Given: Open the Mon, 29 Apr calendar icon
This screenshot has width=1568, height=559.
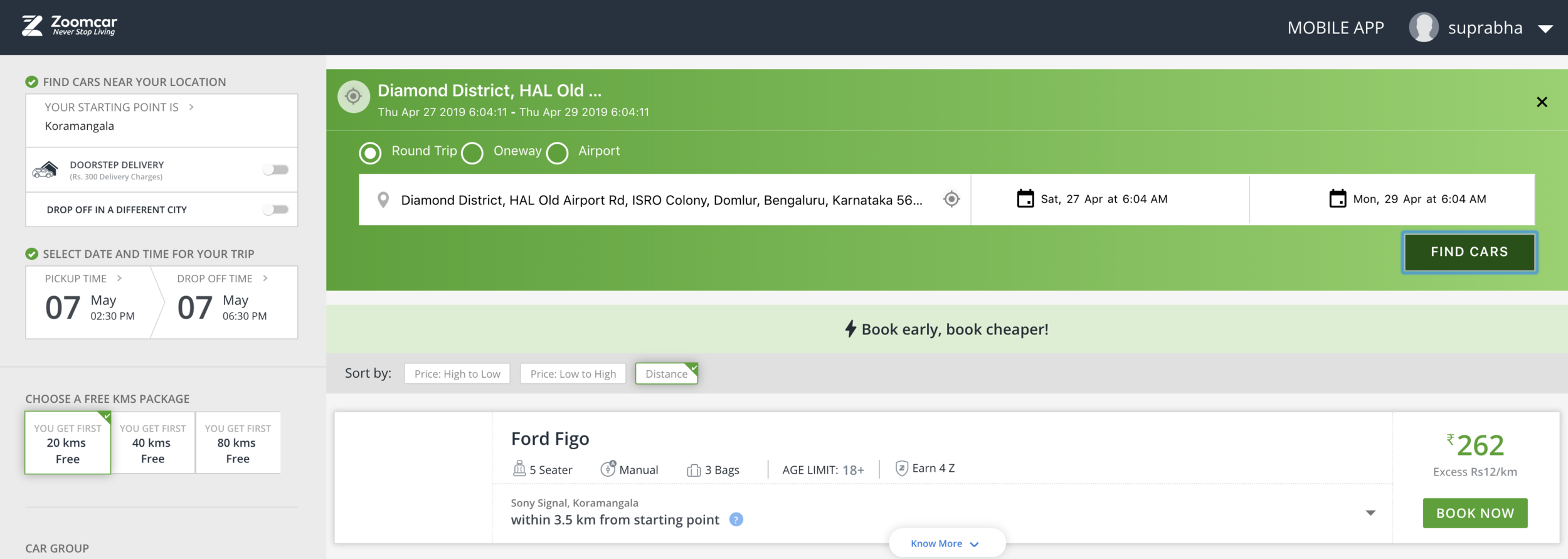Looking at the screenshot, I should tap(1338, 199).
